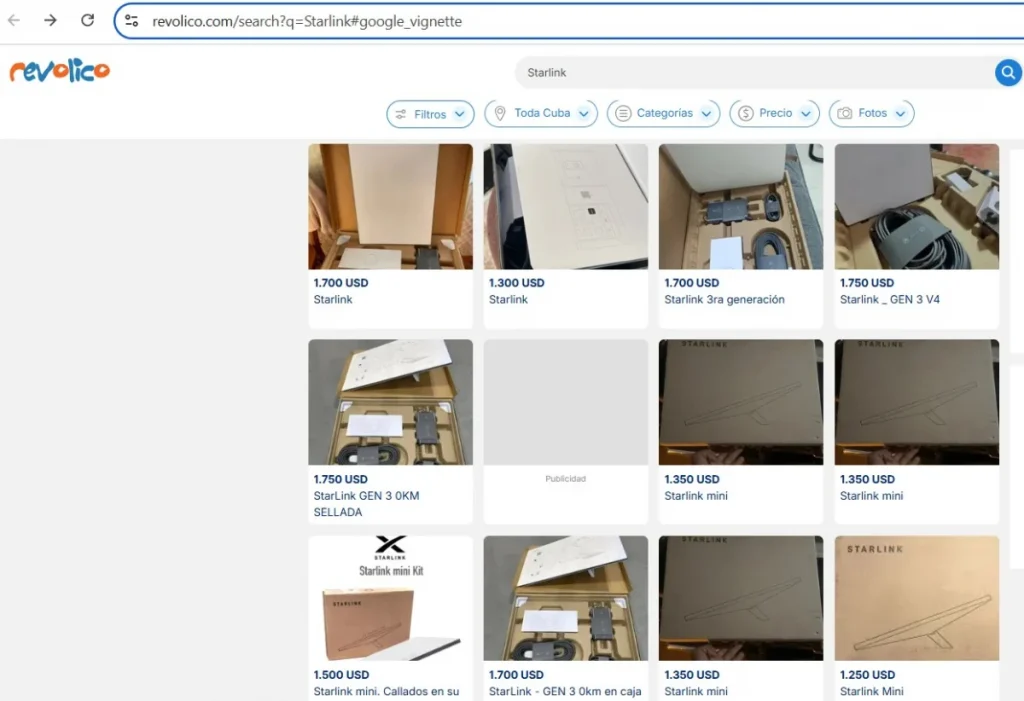Image resolution: width=1024 pixels, height=701 pixels.
Task: Click title 'StarLink GEN 3 0KM SELLADA'
Action: pyautogui.click(x=366, y=504)
